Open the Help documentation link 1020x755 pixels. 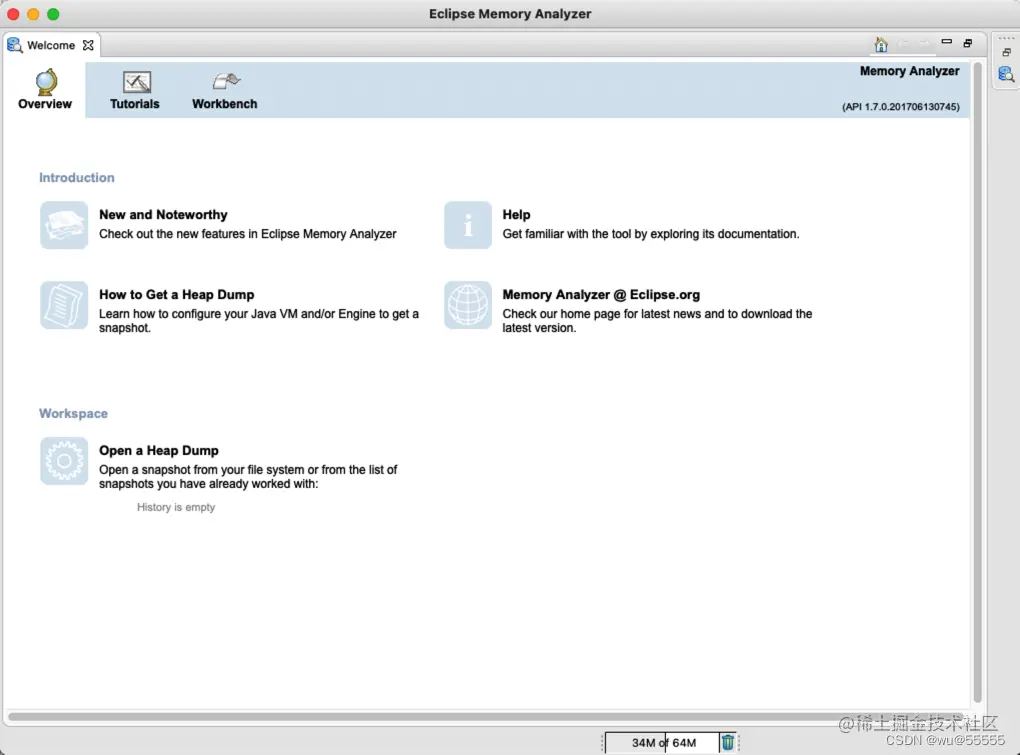click(517, 215)
